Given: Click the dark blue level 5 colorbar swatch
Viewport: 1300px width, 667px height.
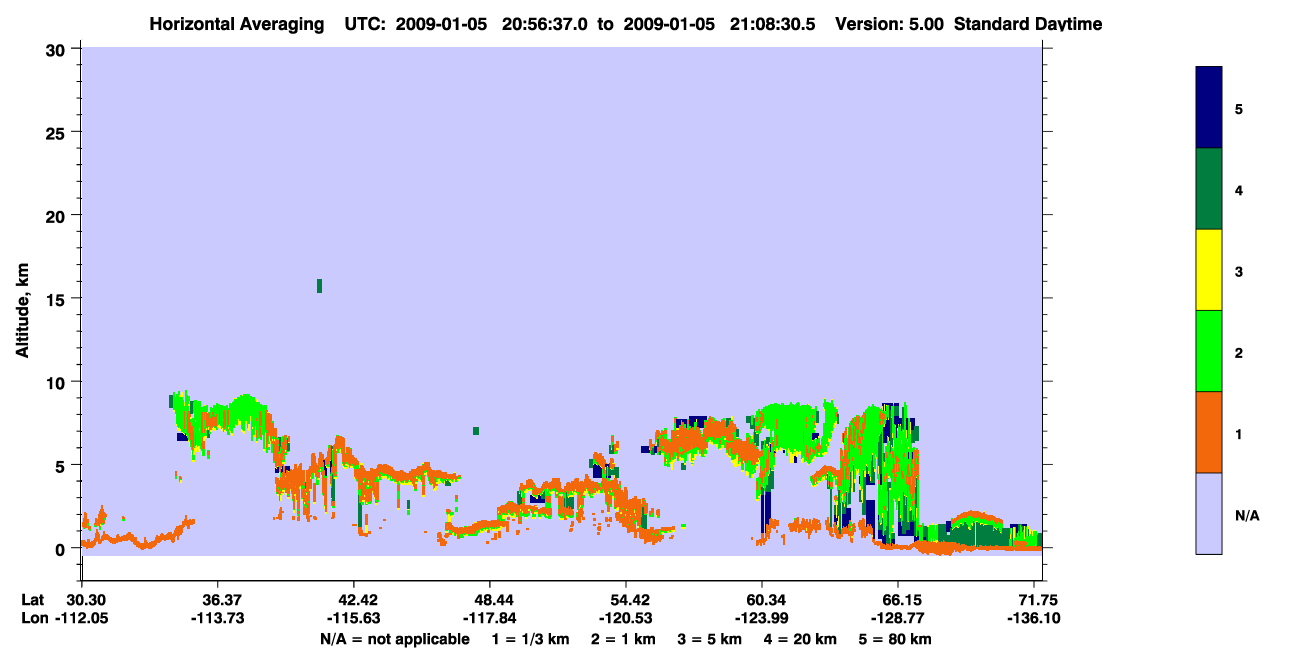Looking at the screenshot, I should coord(1209,108).
